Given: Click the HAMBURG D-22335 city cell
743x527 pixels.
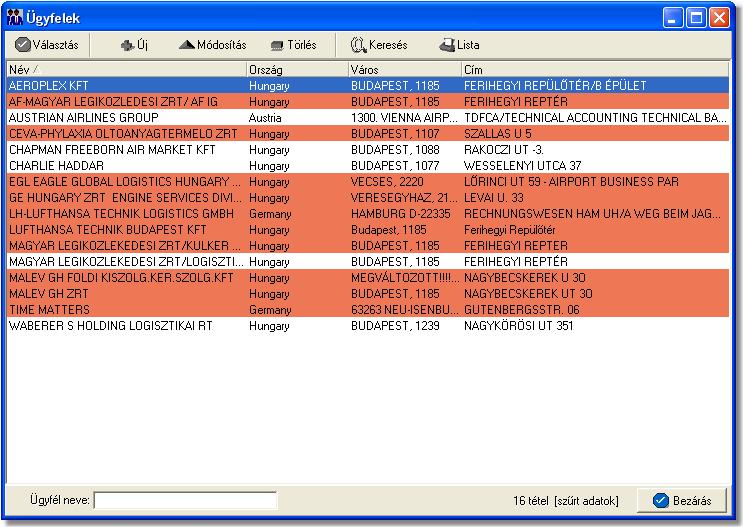Looking at the screenshot, I should coord(400,214).
